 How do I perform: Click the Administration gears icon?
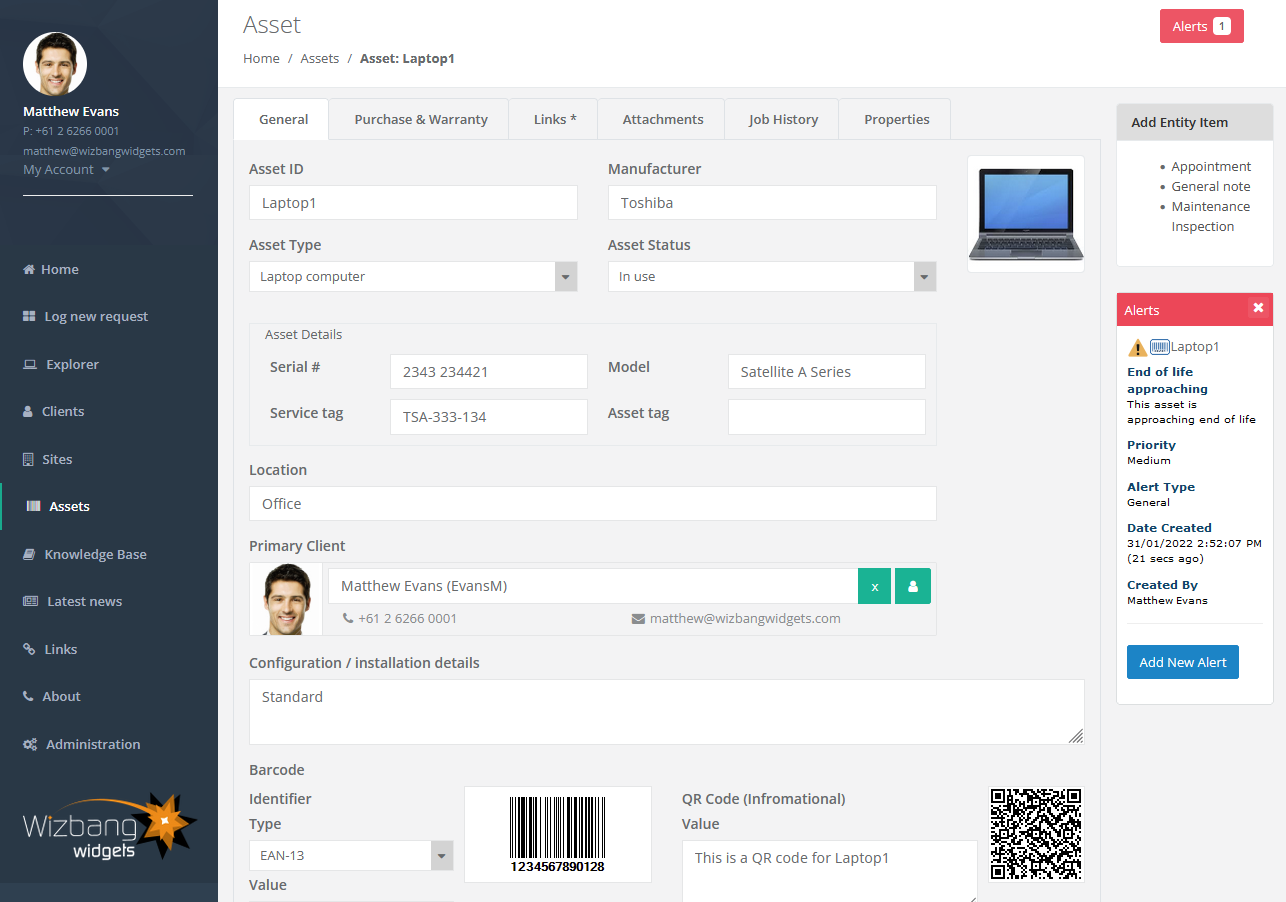click(x=30, y=744)
